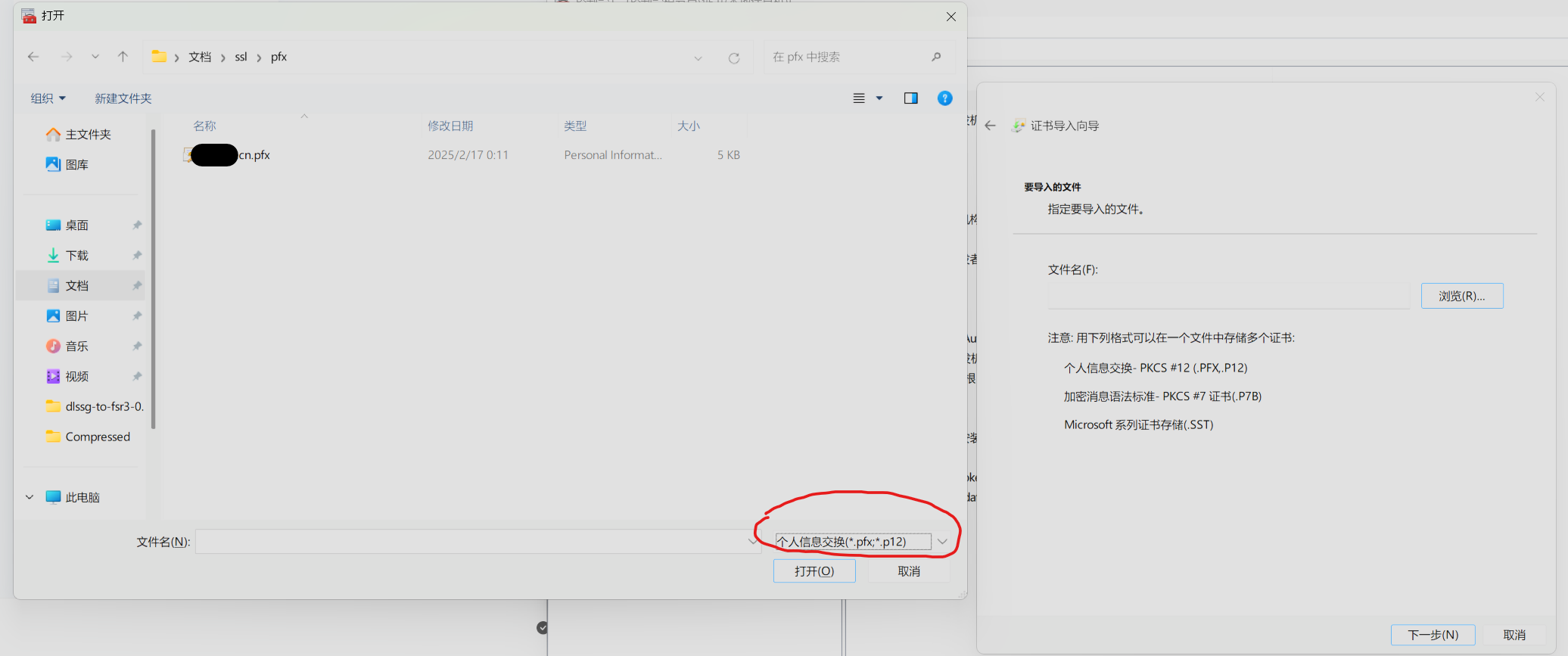Open 下载 in the sidebar

click(68, 256)
